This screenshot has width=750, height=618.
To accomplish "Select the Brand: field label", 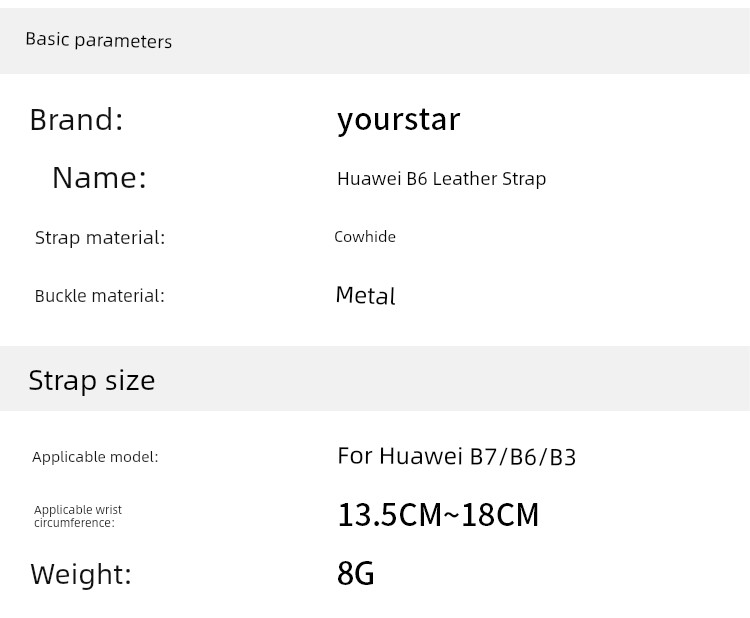I will pyautogui.click(x=76, y=120).
